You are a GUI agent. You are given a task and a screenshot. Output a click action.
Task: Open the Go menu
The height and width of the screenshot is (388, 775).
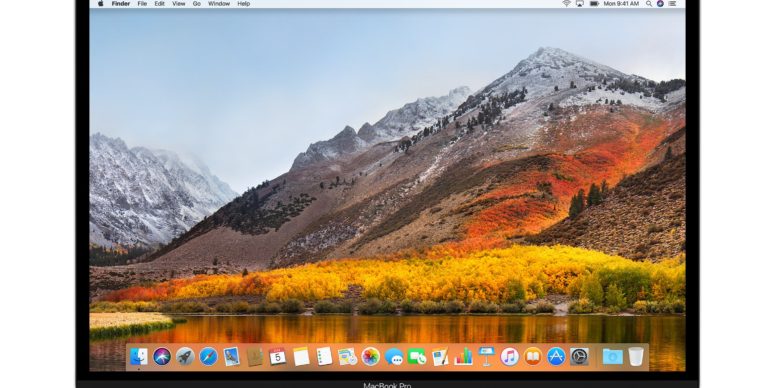[x=197, y=3]
